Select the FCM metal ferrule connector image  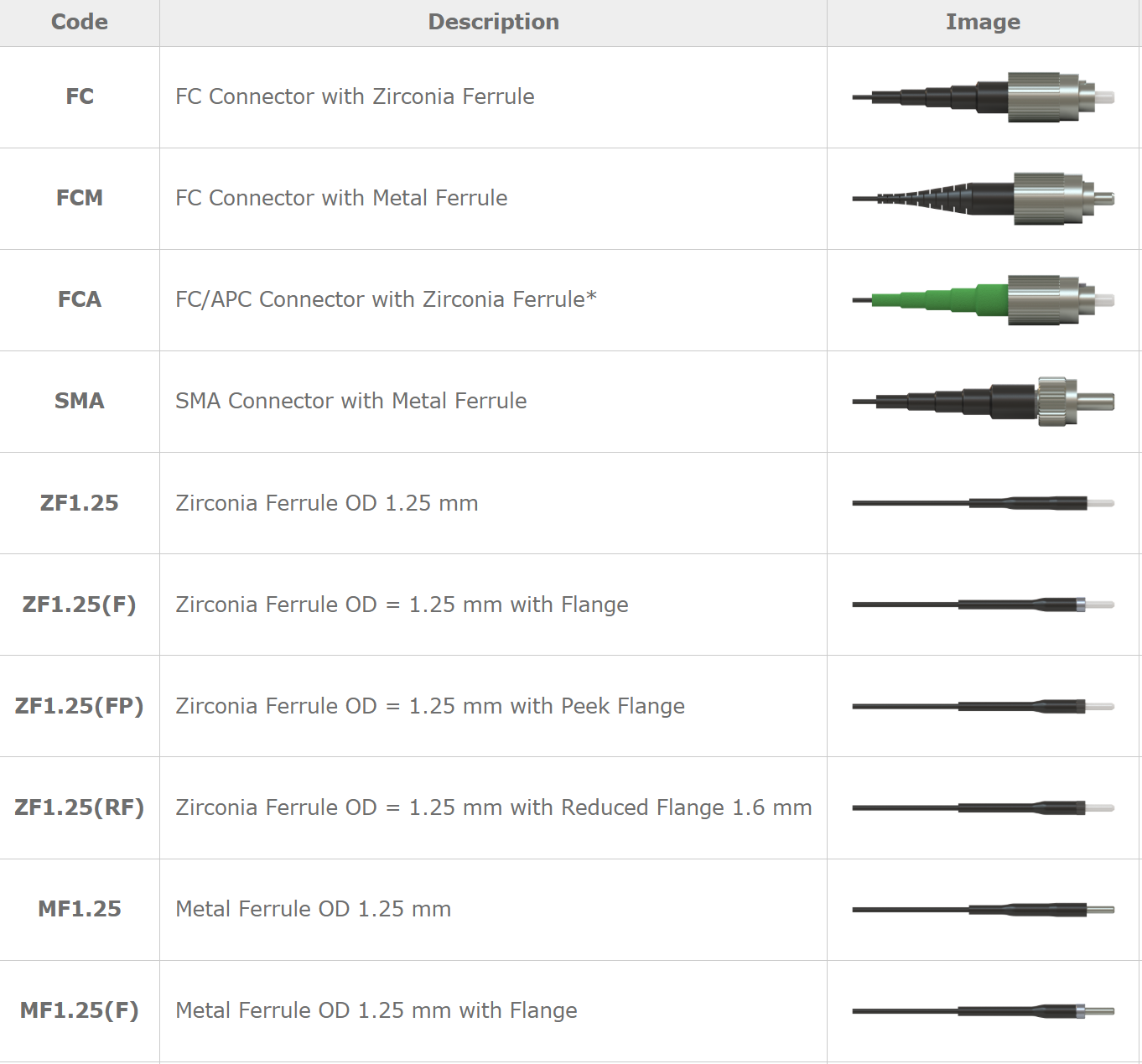pos(984,199)
